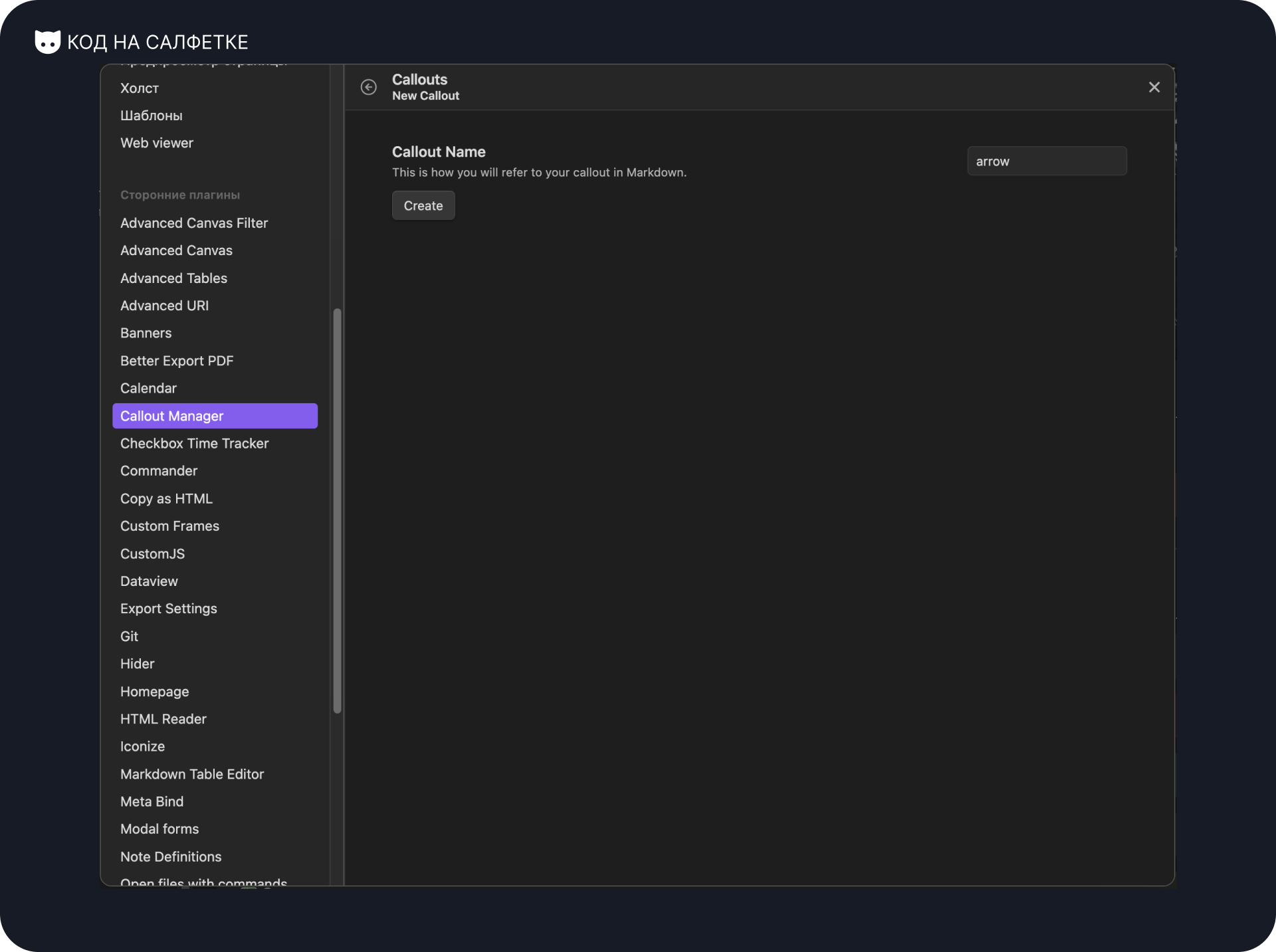Click the cat logo in the top bar

(47, 41)
